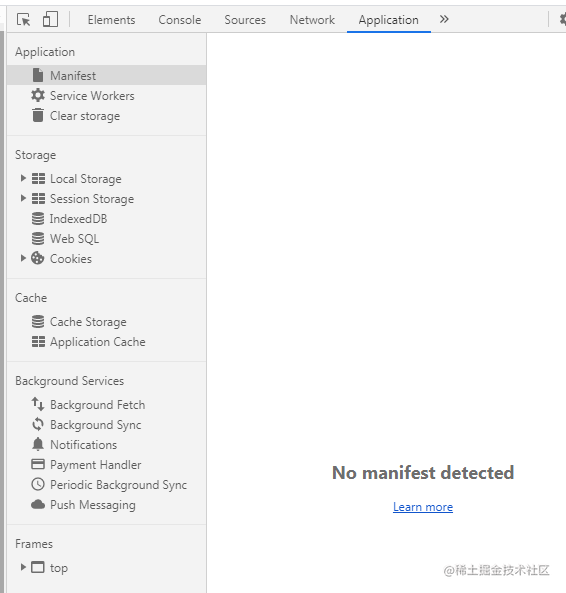Click the Payment Handler card icon
The height and width of the screenshot is (593, 566).
tap(38, 464)
